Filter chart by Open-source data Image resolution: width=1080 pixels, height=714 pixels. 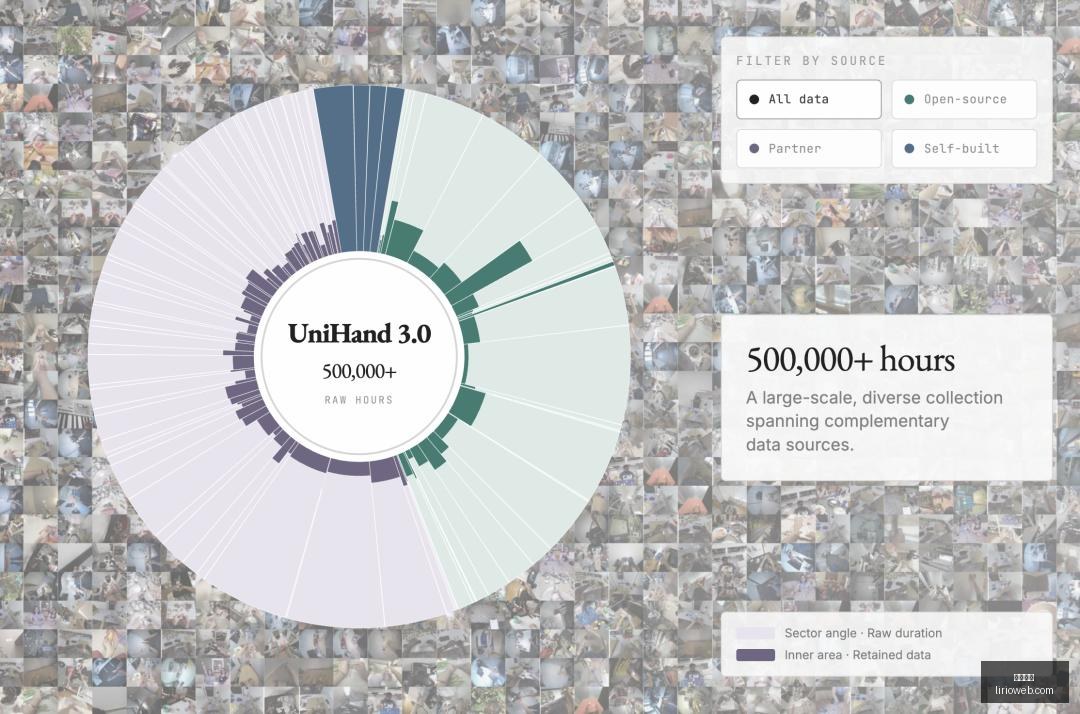click(964, 99)
